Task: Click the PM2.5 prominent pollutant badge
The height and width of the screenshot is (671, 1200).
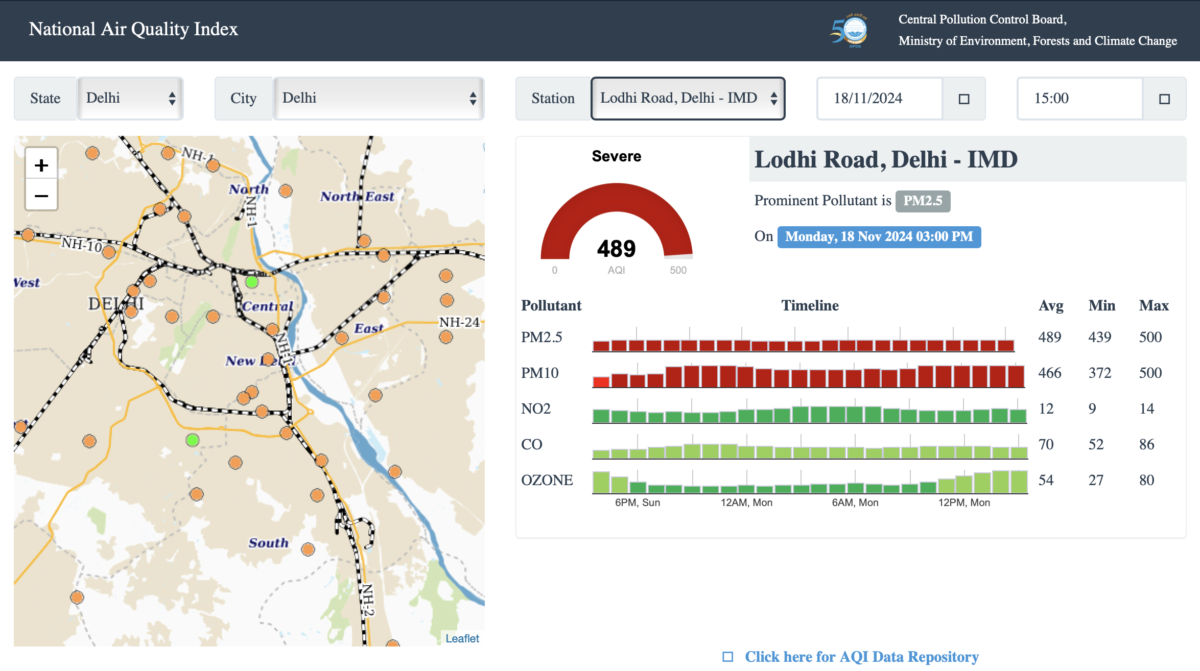Action: coord(922,201)
